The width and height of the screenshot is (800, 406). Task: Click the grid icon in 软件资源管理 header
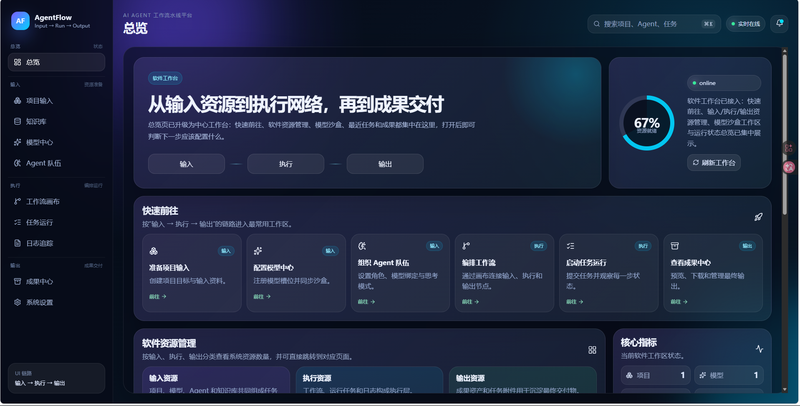pyautogui.click(x=592, y=350)
